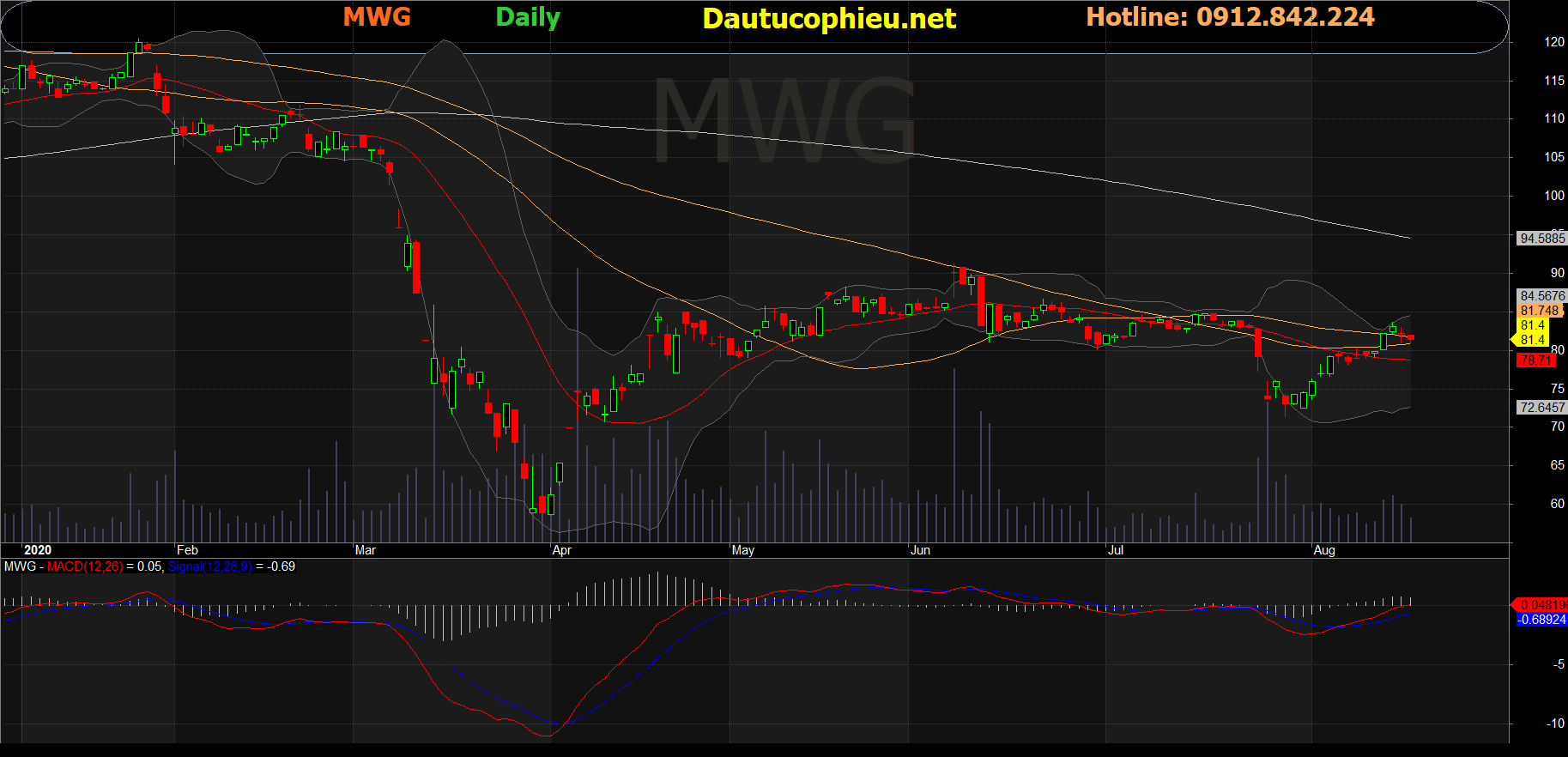This screenshot has height=757, width=1568.
Task: Select the 94.5885 price tag
Action: 1542,239
